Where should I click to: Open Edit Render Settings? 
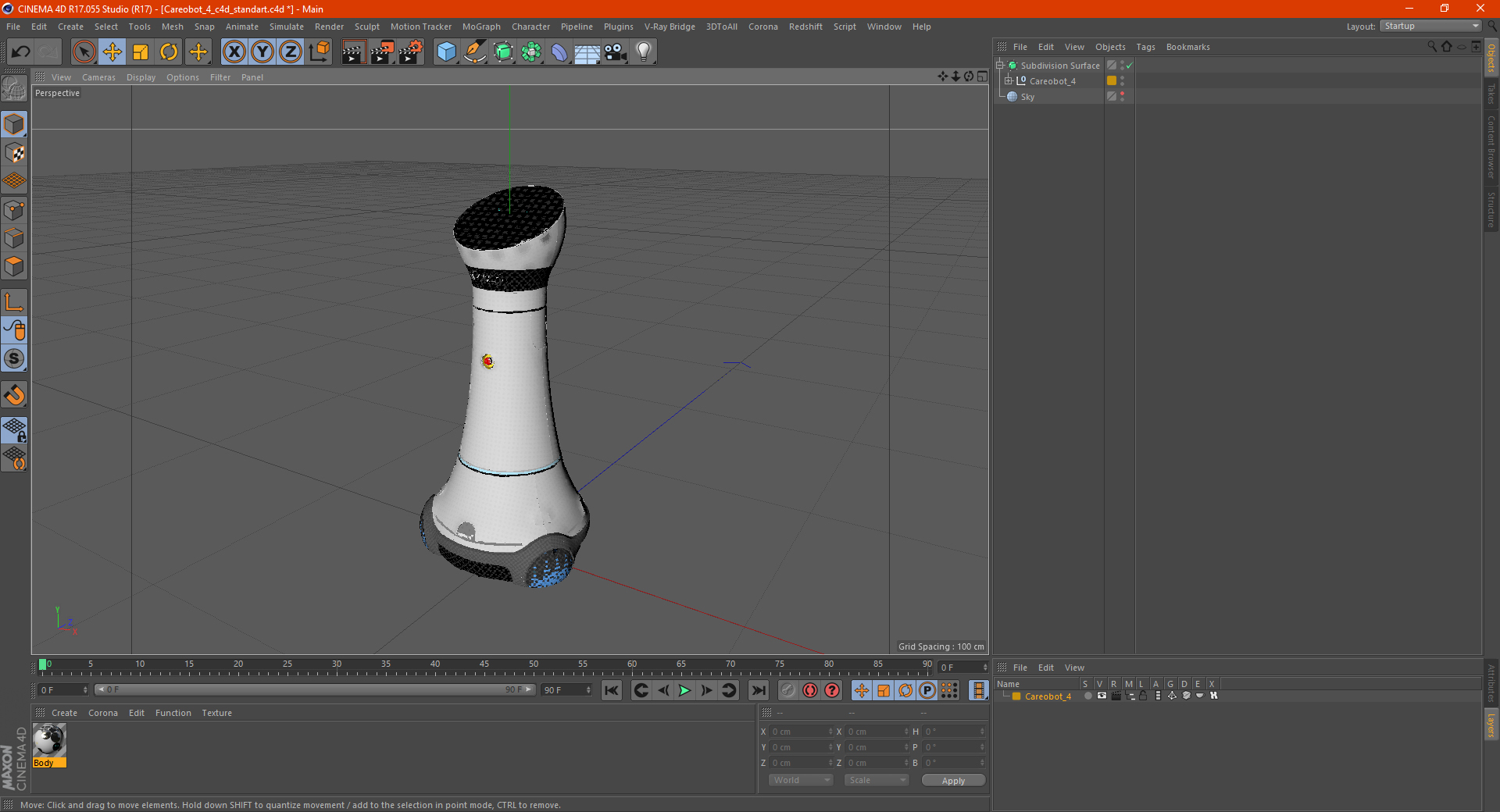tap(411, 52)
